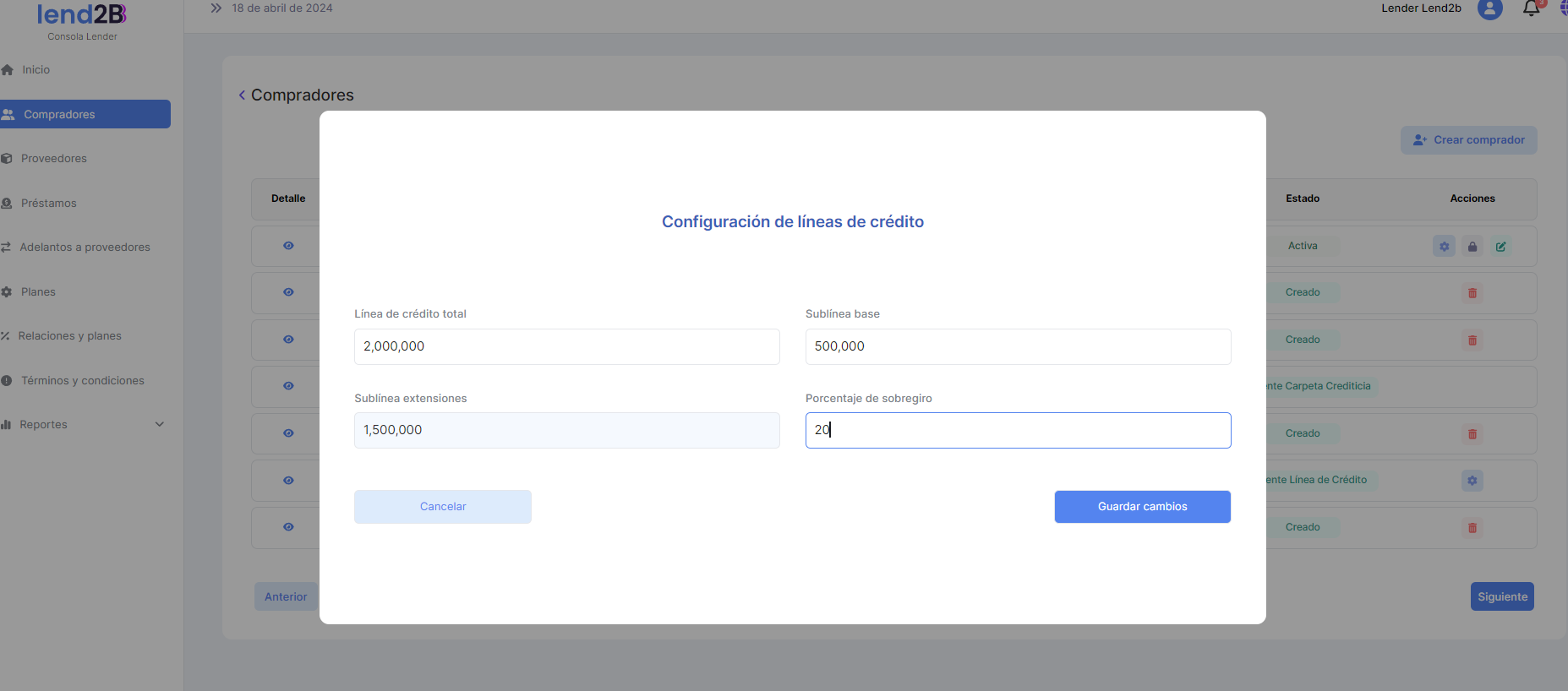Image resolution: width=1568 pixels, height=691 pixels.
Task: Open Adelantos a proveedores section
Action: 85,248
